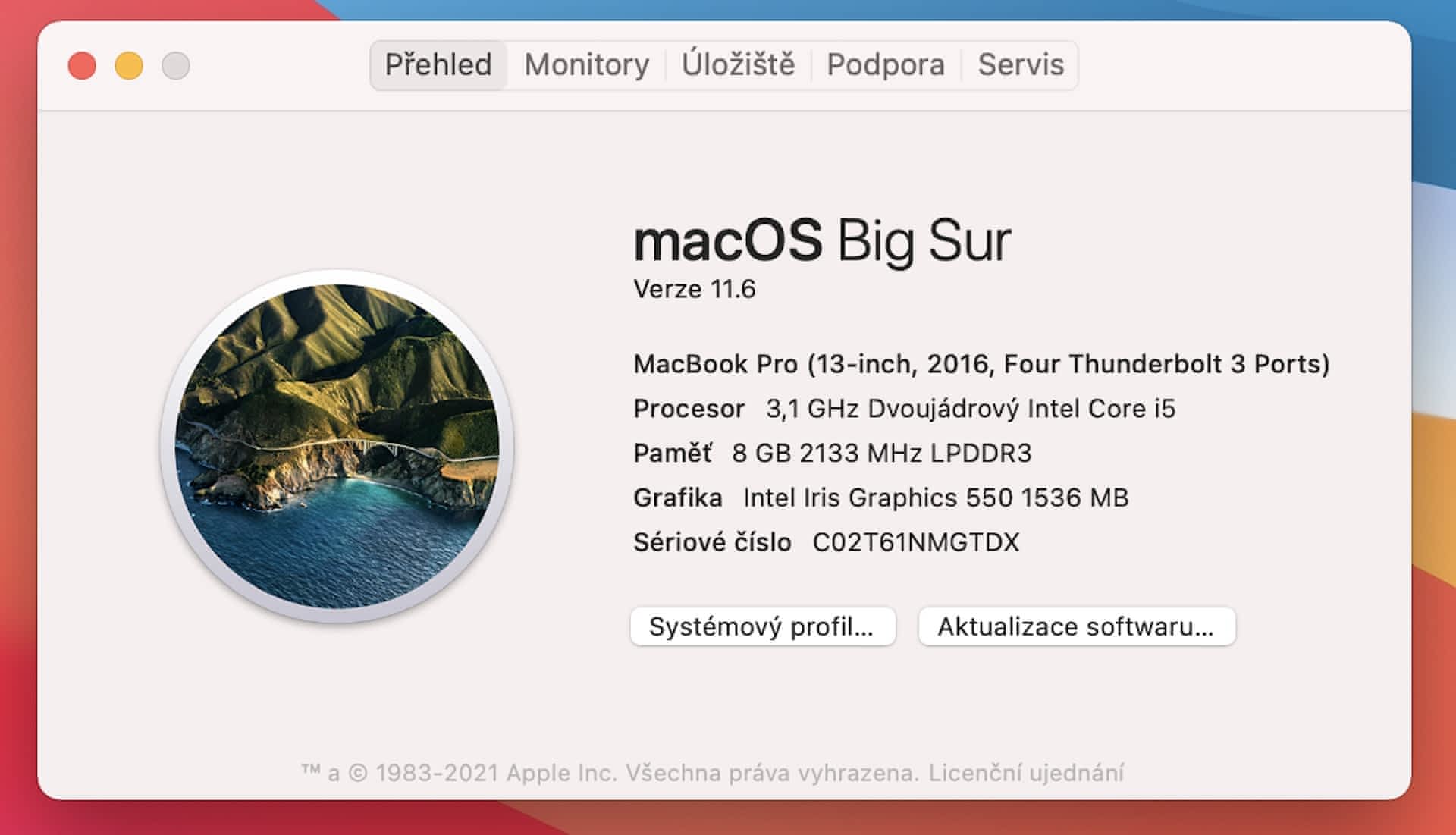Click the serial number C02T61NMGTDX
The height and width of the screenshot is (835, 1456).
pos(915,542)
